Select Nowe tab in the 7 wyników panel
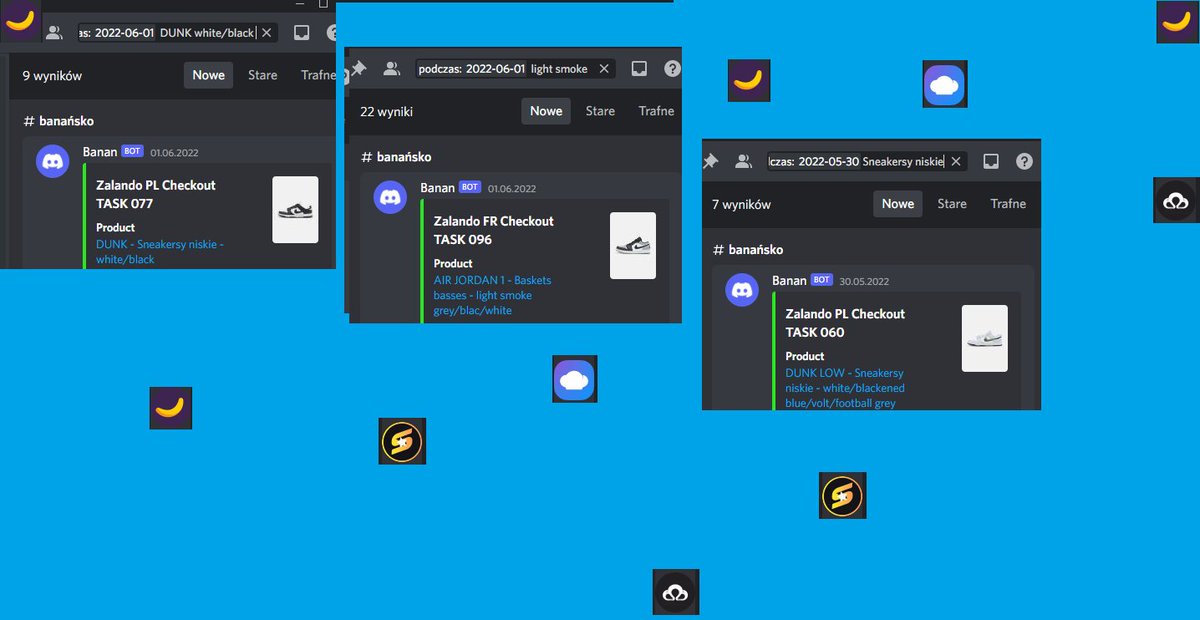1200x620 pixels. (898, 203)
